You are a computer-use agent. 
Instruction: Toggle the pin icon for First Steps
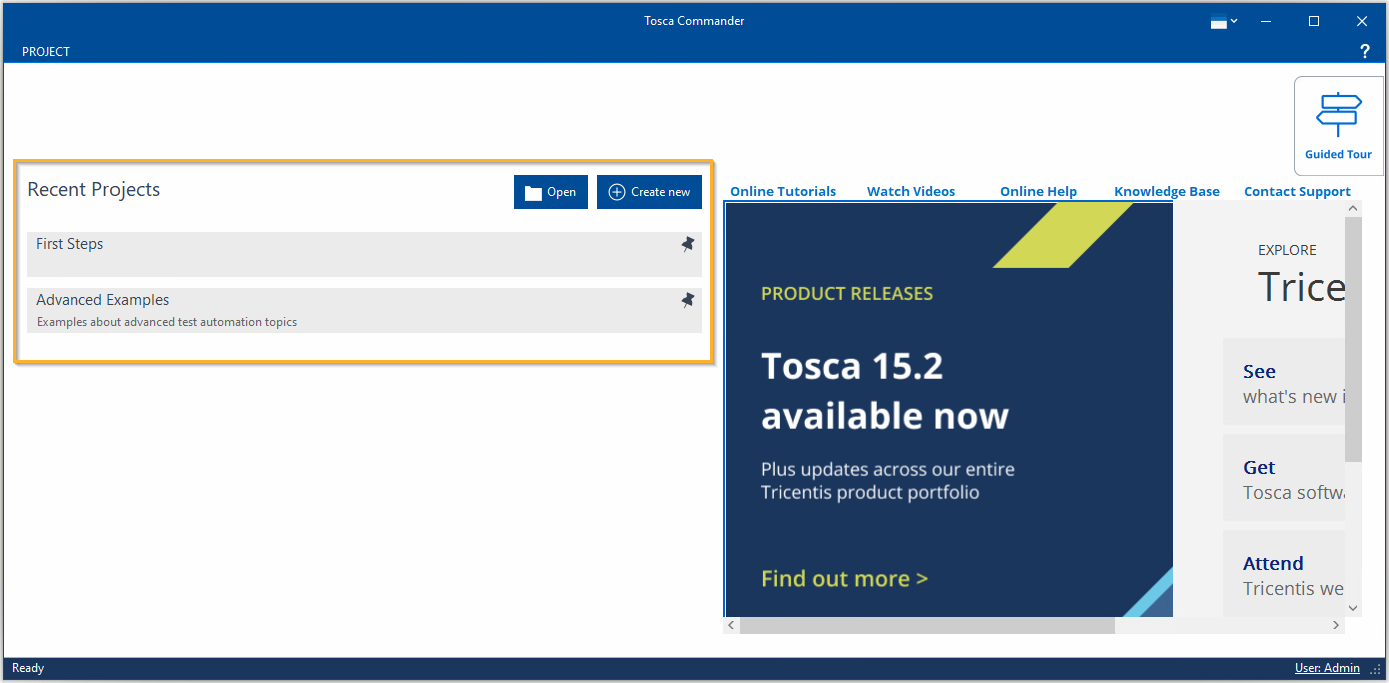click(688, 244)
